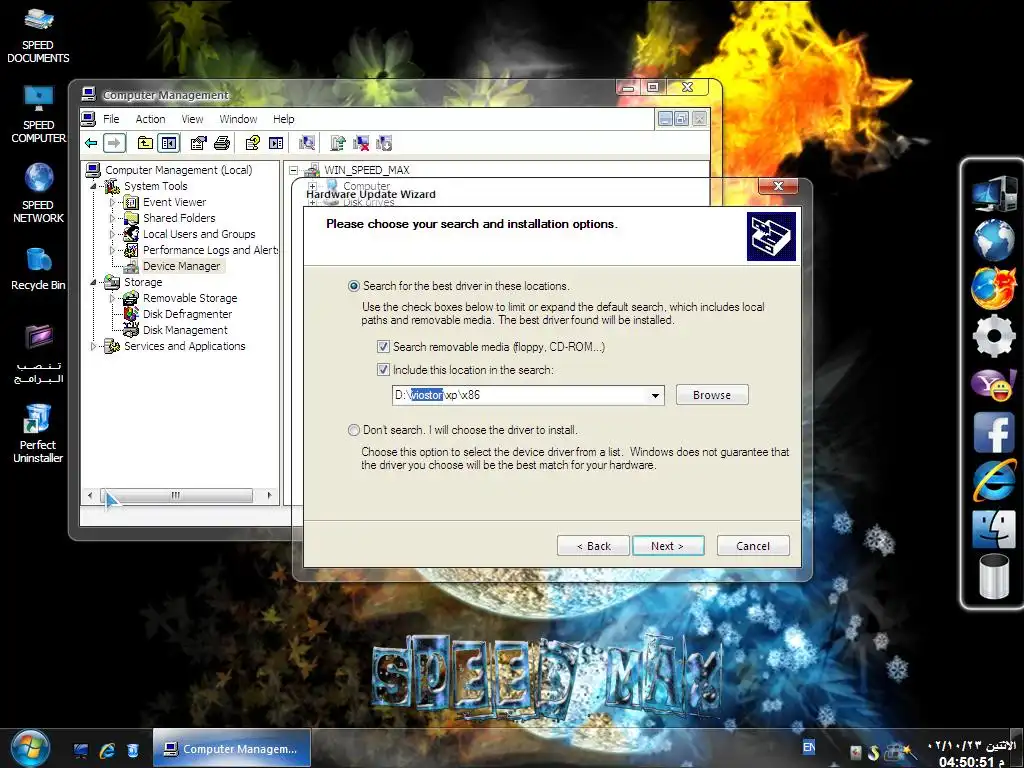Click Scan for hardware changes toolbar icon
1024x768 pixels.
click(x=307, y=142)
